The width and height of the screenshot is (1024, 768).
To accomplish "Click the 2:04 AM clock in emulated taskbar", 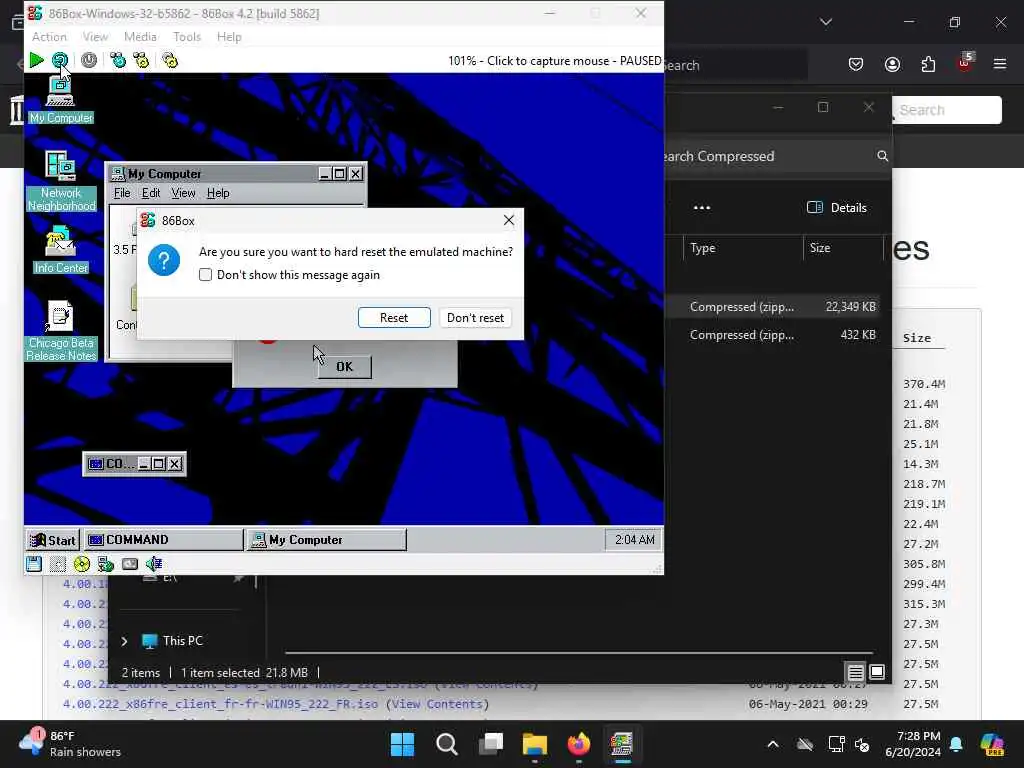I will (x=634, y=540).
